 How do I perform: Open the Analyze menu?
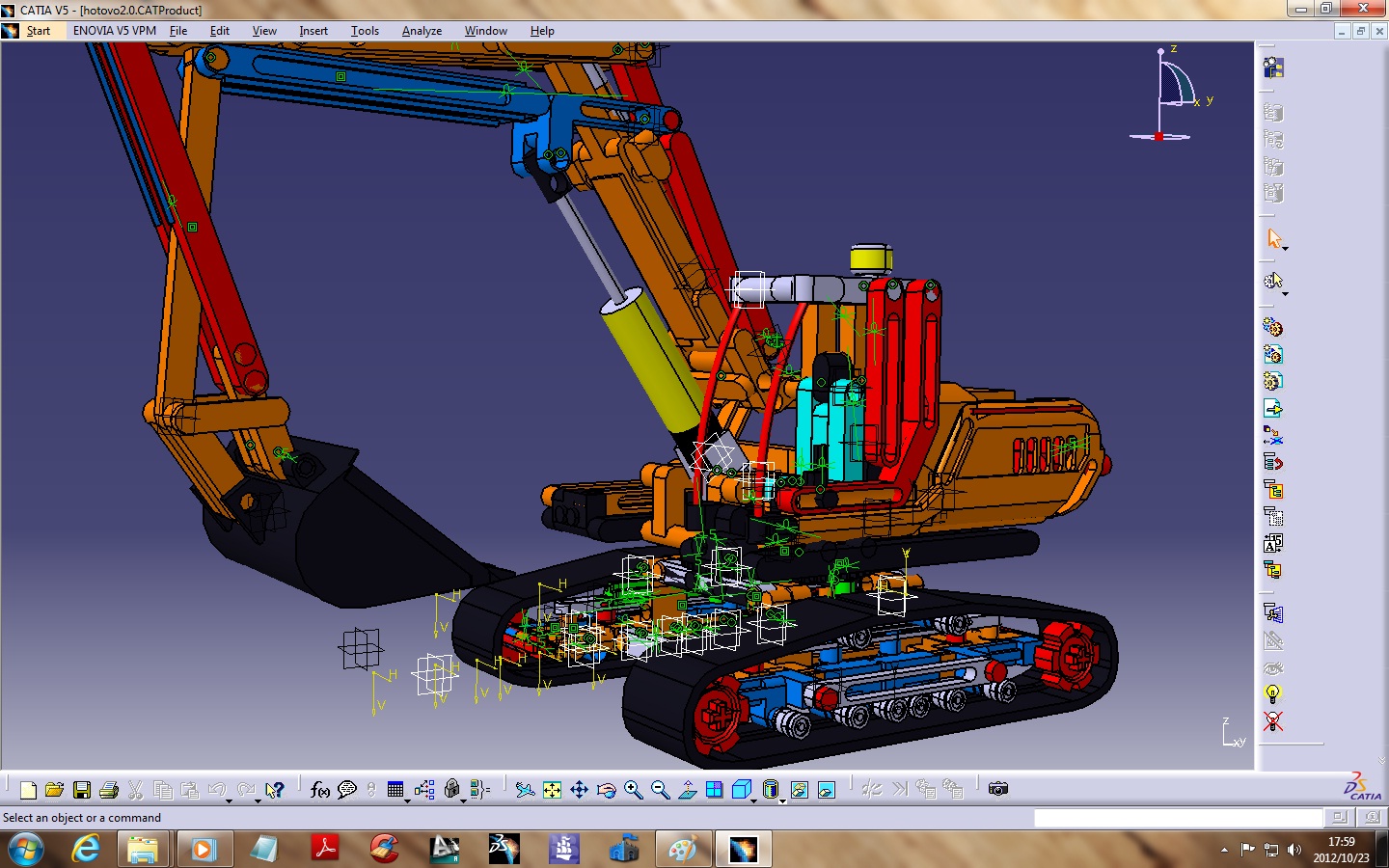point(422,31)
